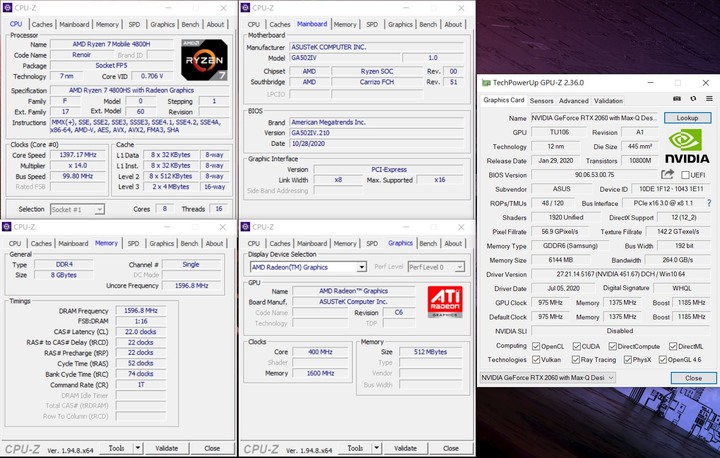
Task: Click the Subvendor ASUS value in GPU-Z
Action: [x=562, y=189]
